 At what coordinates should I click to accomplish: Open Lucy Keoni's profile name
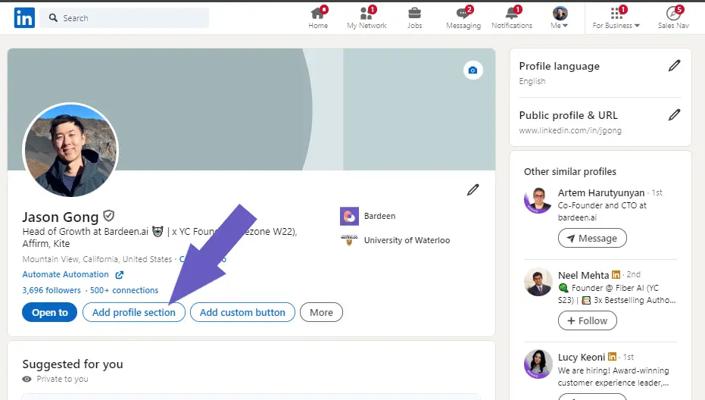581,357
